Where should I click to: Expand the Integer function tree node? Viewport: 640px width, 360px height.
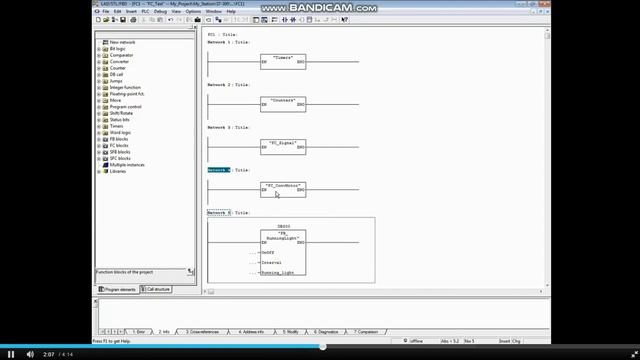(99, 88)
